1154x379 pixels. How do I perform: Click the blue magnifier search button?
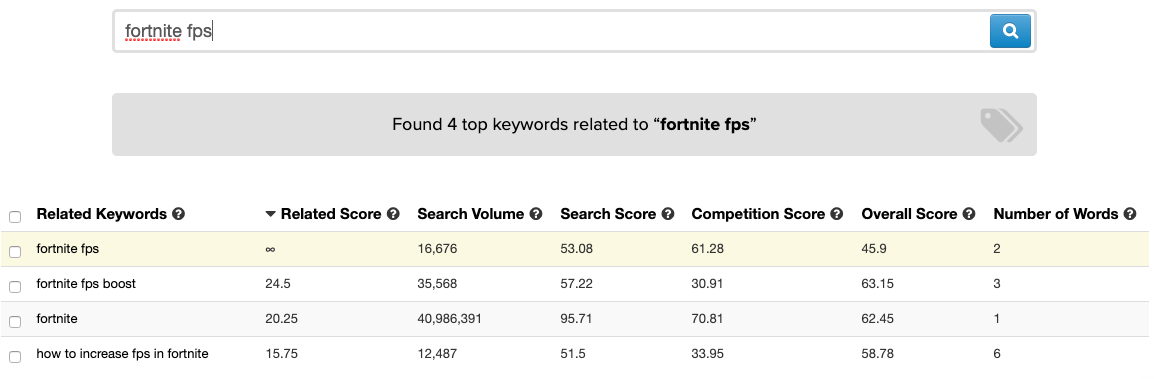1010,31
